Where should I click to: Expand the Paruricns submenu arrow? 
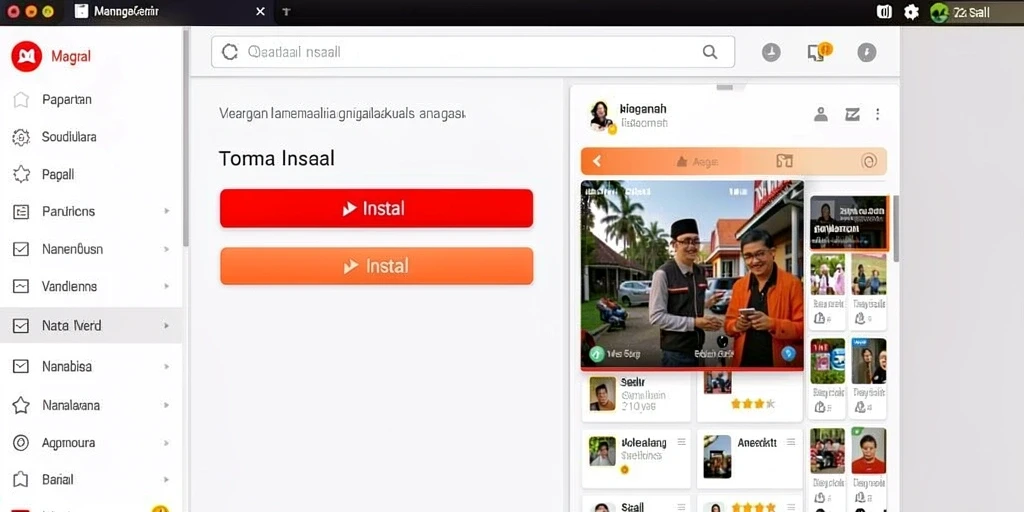tap(167, 211)
